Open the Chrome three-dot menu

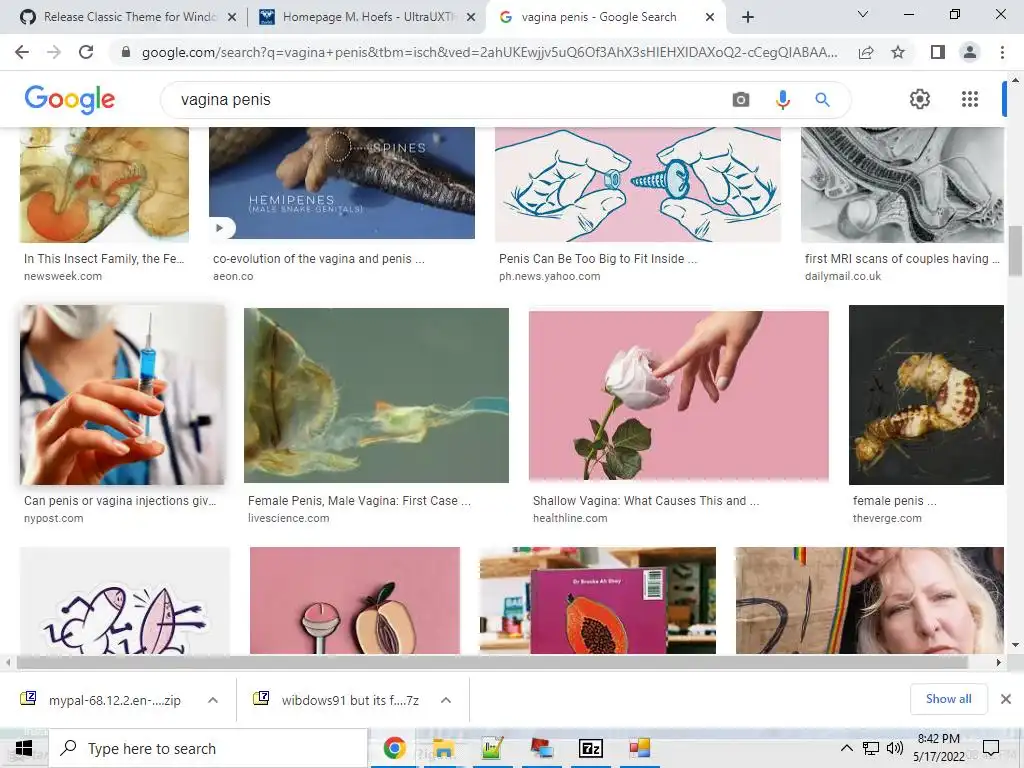pos(1002,52)
